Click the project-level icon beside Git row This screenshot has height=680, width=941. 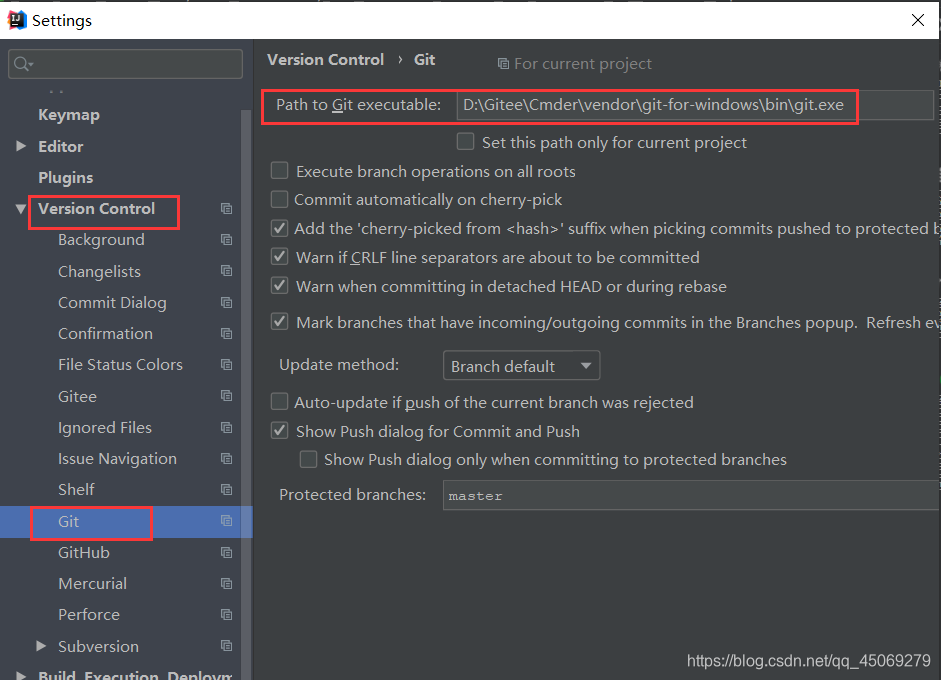click(226, 521)
